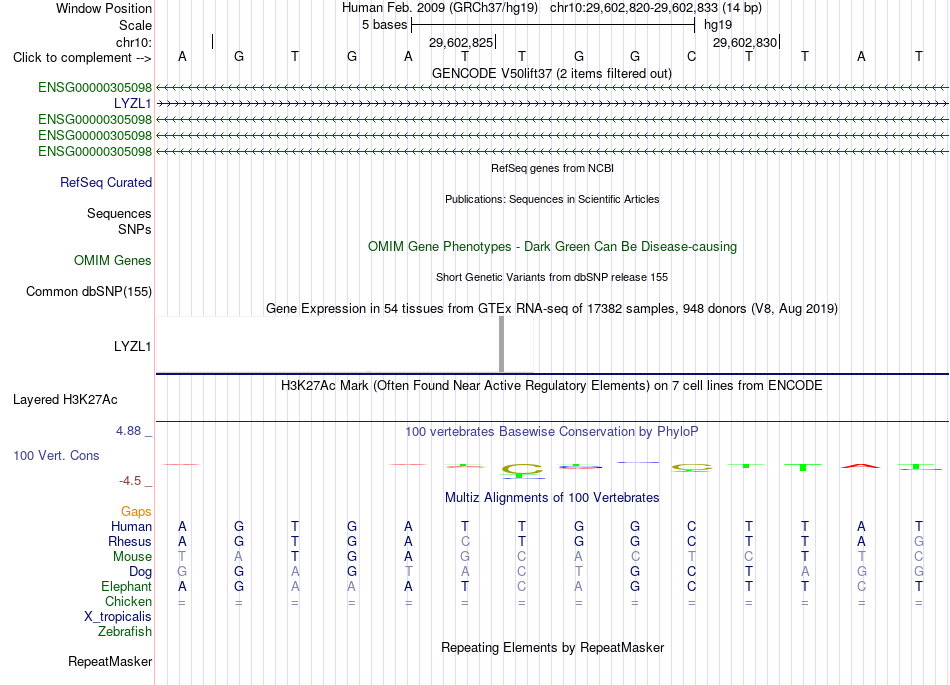
Task: Click the Window Position label
Action: 104,8
